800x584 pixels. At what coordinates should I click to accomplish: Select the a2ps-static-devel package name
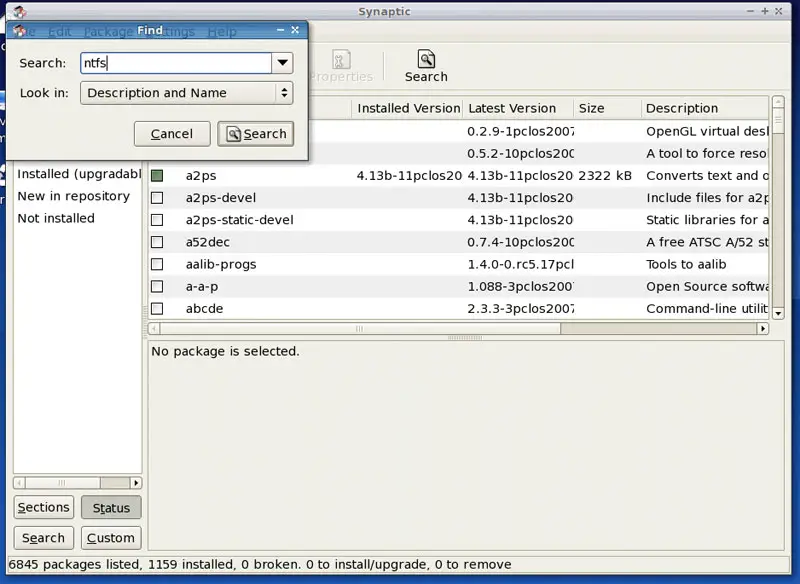(x=240, y=220)
